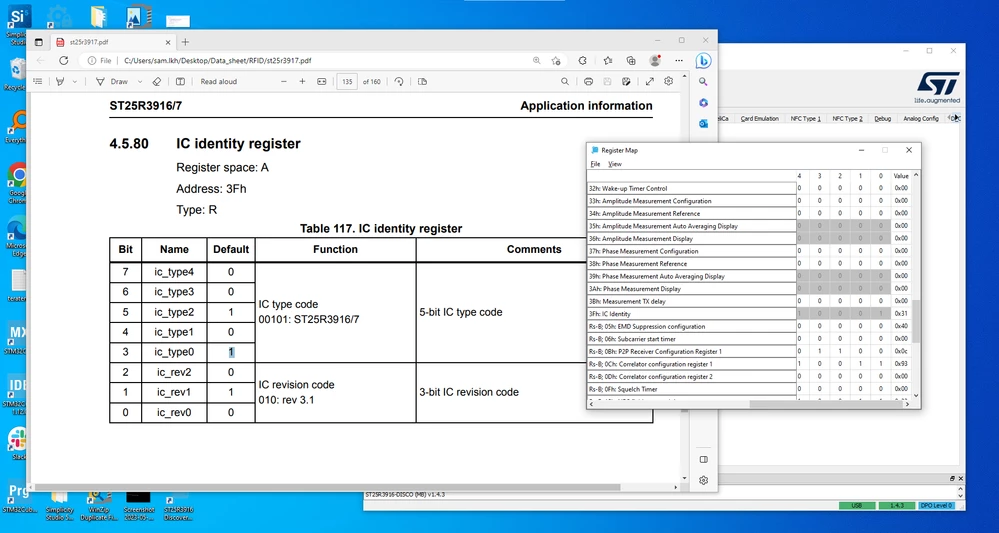Toggle bit 3 of P2P Receiver Configuration Register 1
Image resolution: width=999 pixels, height=533 pixels.
(x=819, y=351)
